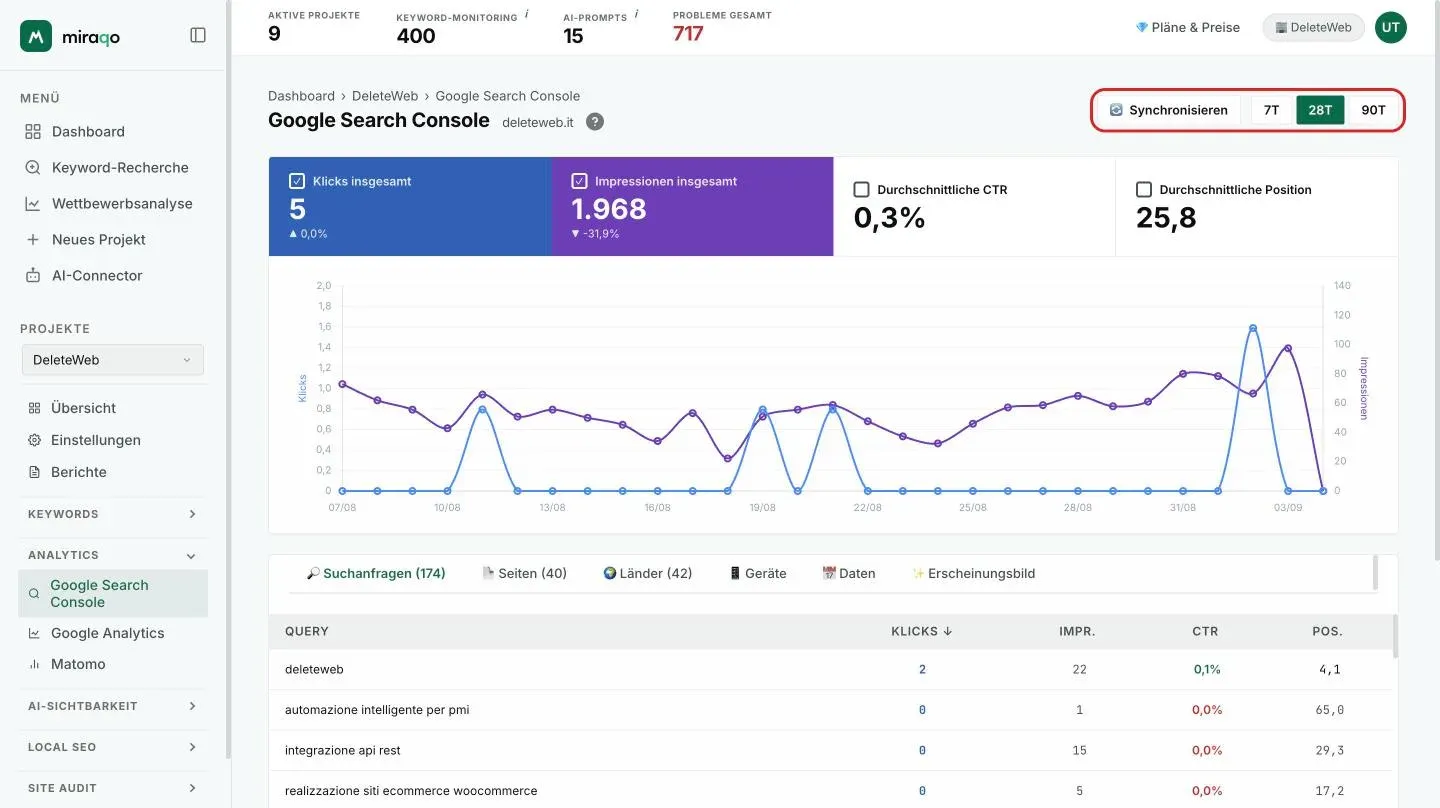Click the query 'automazione intelligente per pmi'
1440x808 pixels.
click(x=377, y=710)
